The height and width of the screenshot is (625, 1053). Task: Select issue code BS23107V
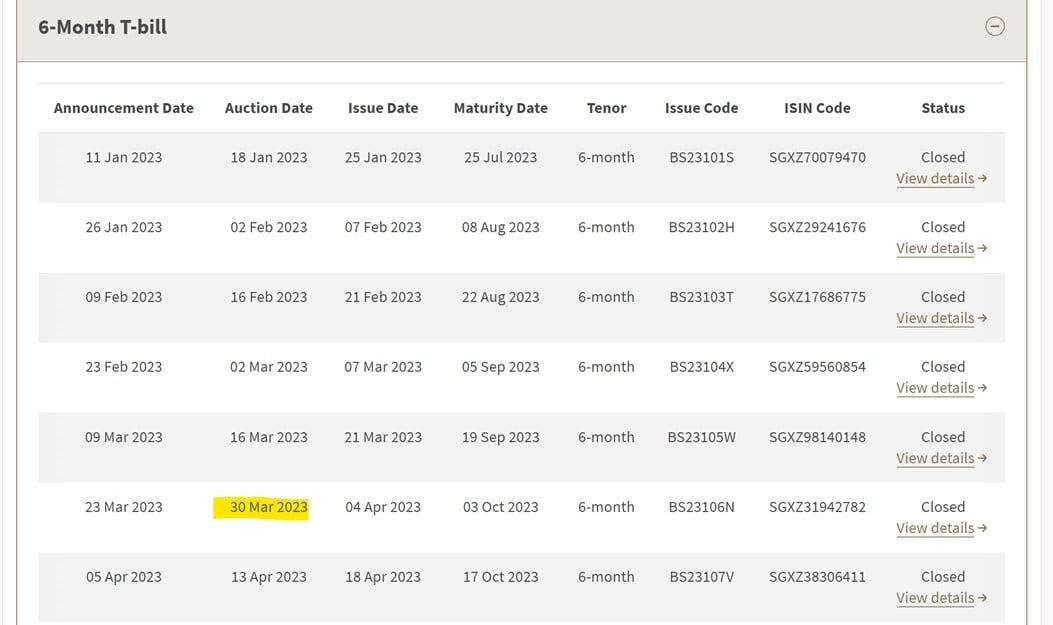pyautogui.click(x=701, y=577)
